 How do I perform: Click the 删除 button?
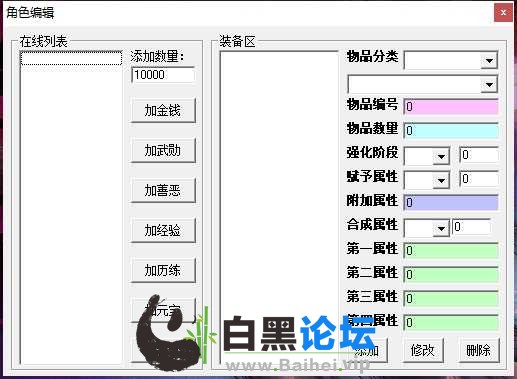[479, 350]
